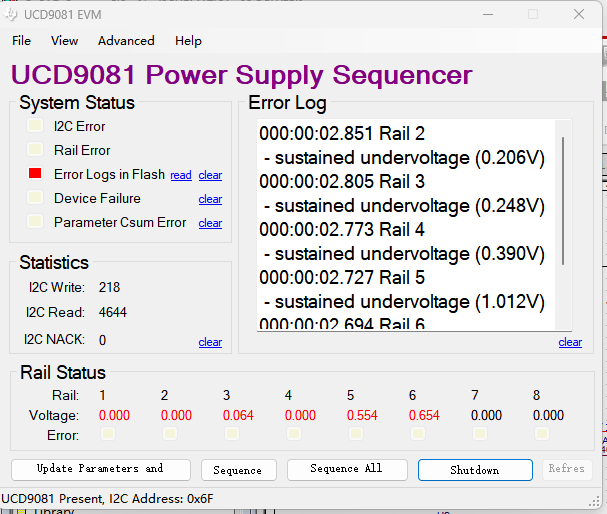
Task: Click the Rail Error status indicator
Action: (x=35, y=149)
